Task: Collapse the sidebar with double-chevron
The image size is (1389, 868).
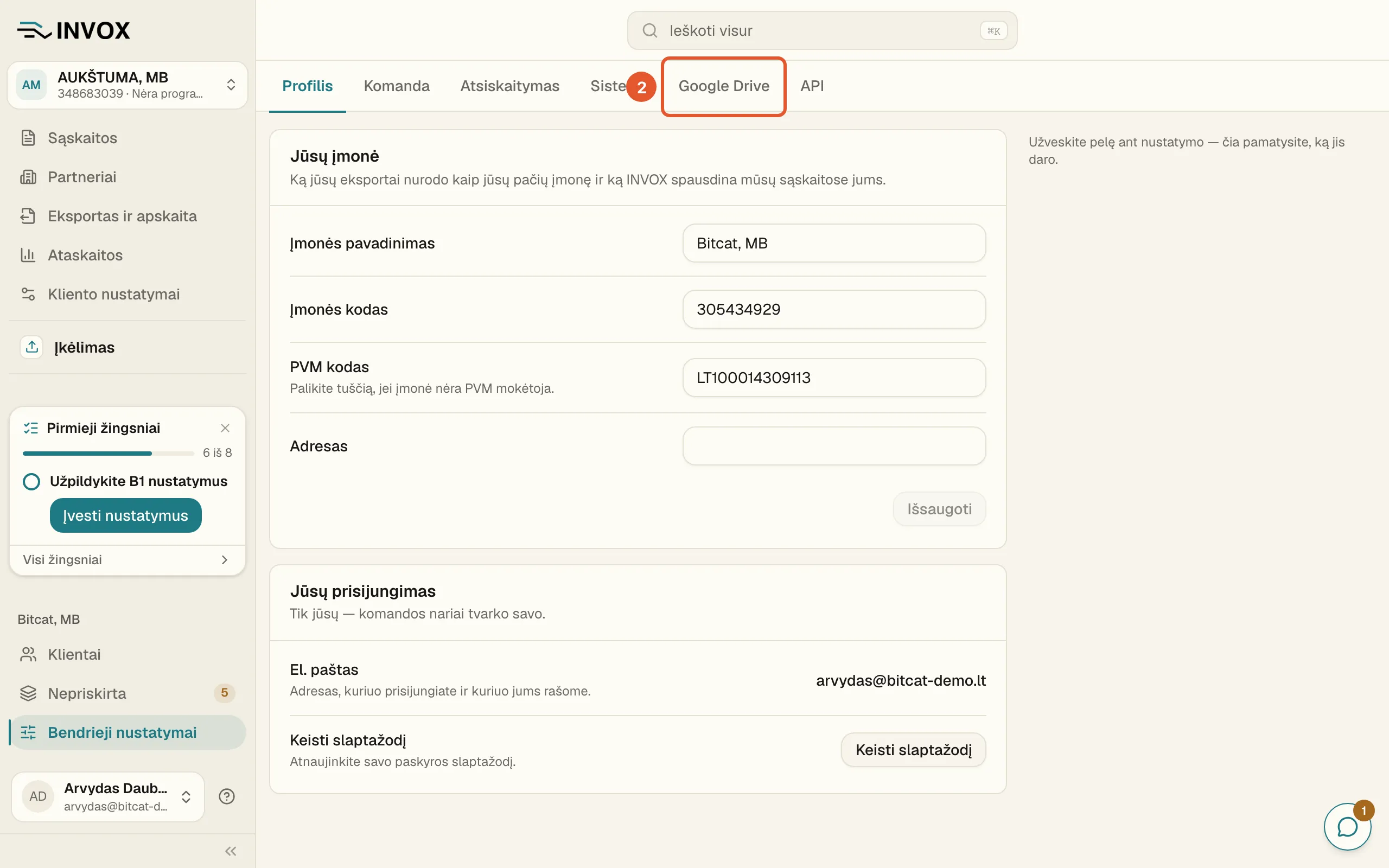Action: pos(231,851)
